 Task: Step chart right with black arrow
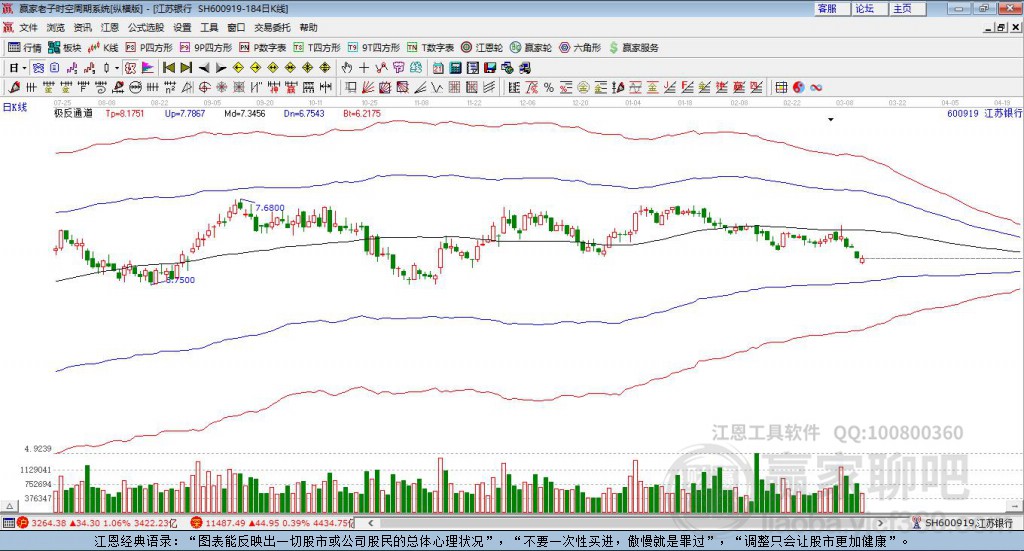tap(221, 68)
